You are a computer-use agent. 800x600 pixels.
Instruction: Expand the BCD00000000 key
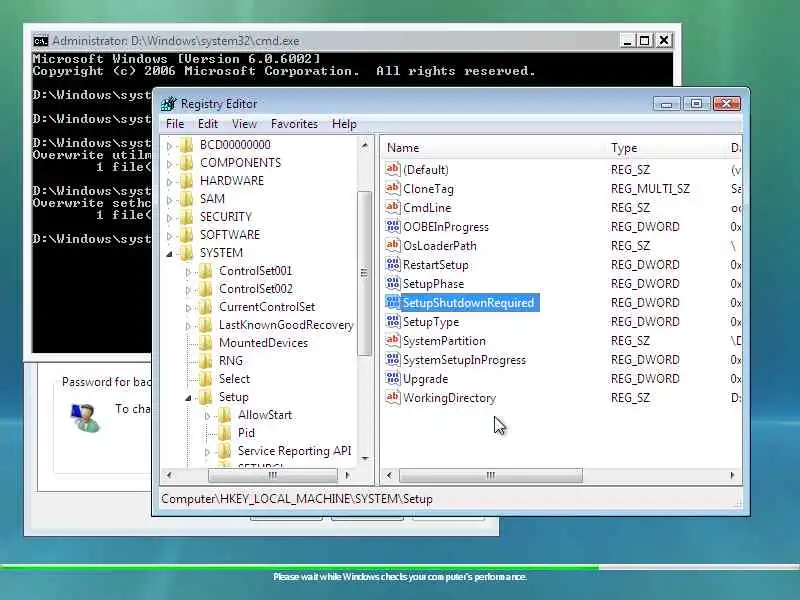point(169,146)
